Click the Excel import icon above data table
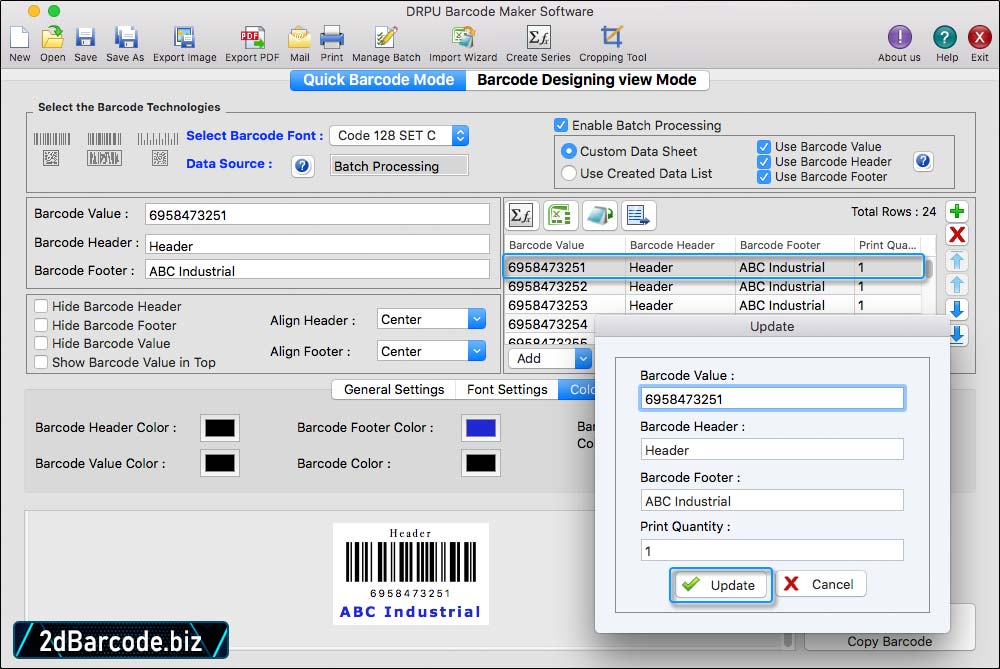This screenshot has width=1000, height=669. tap(561, 216)
